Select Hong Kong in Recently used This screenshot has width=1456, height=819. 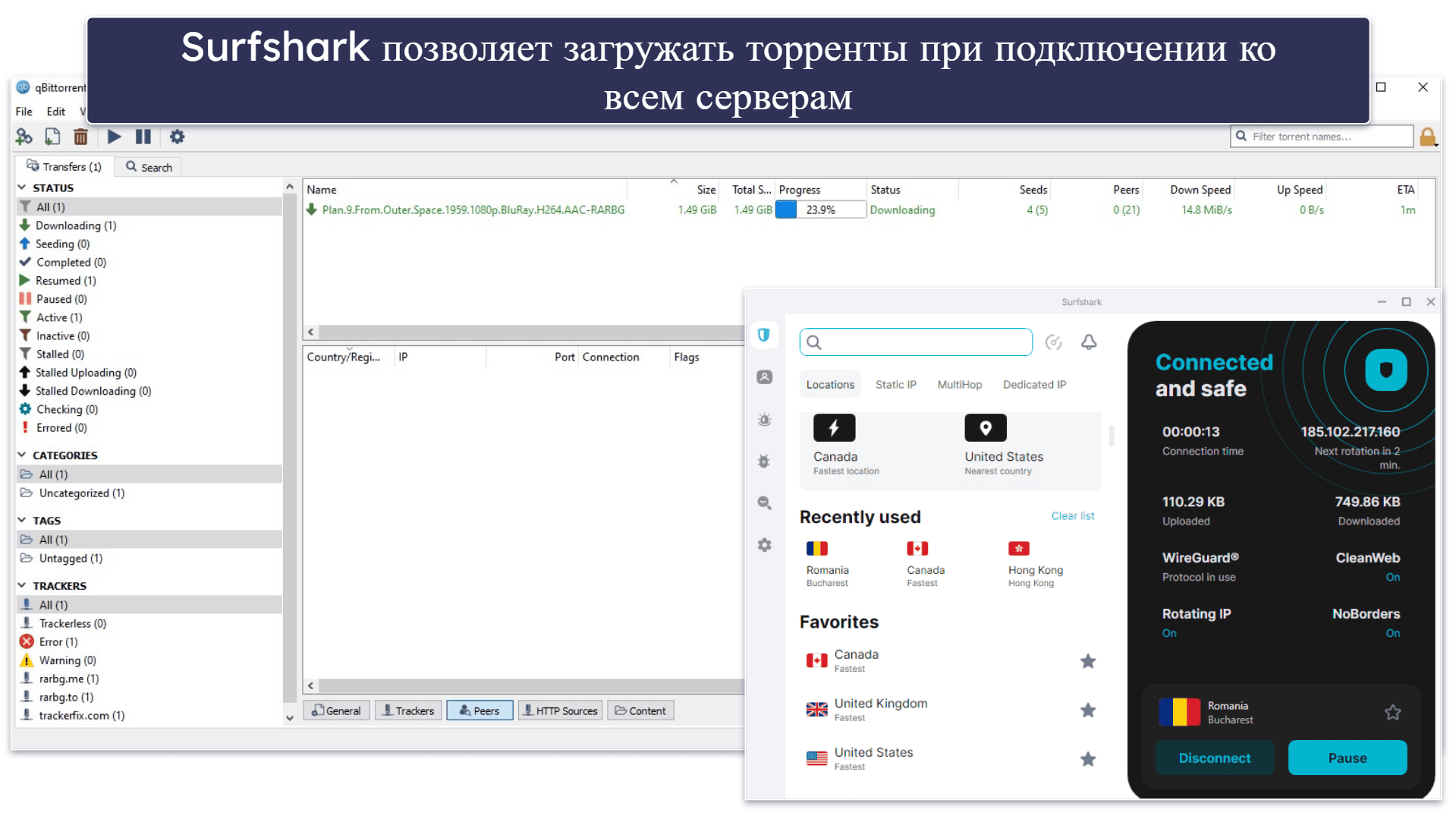pos(1035,564)
